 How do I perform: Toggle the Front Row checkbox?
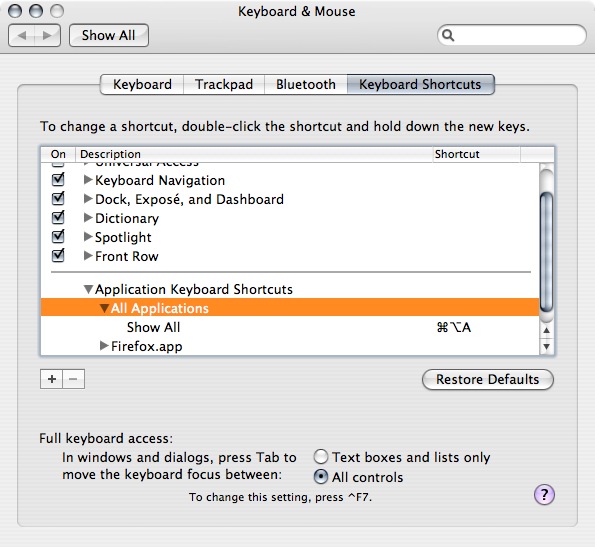click(x=58, y=255)
